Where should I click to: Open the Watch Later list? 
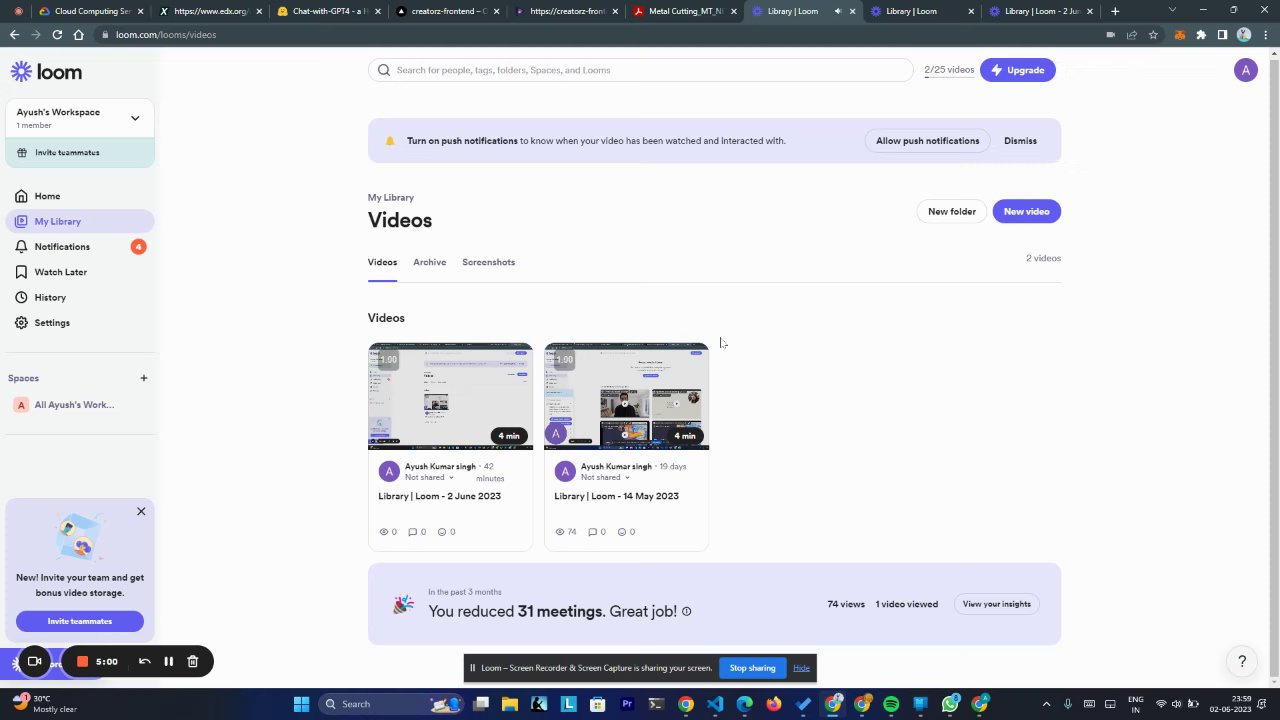[80, 272]
